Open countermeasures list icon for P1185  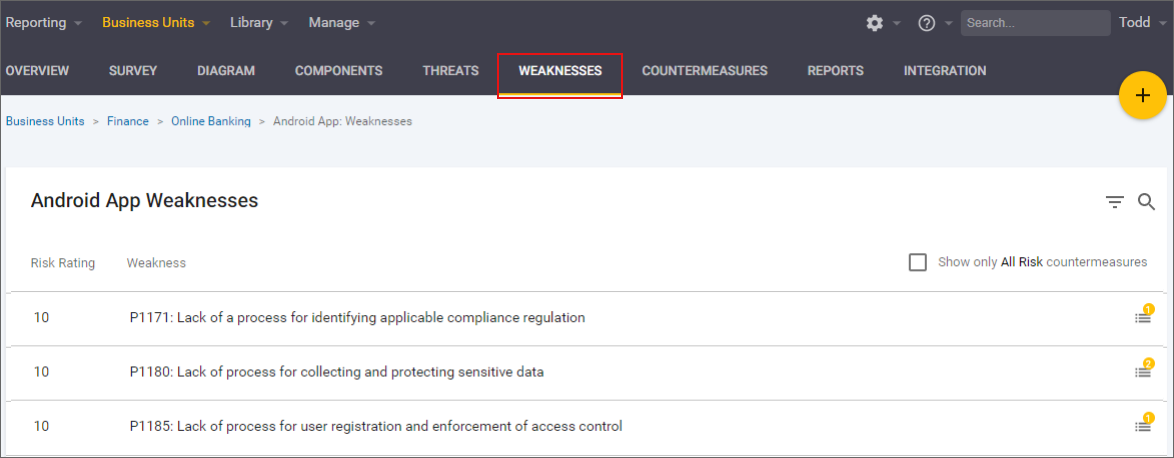[x=1142, y=425]
